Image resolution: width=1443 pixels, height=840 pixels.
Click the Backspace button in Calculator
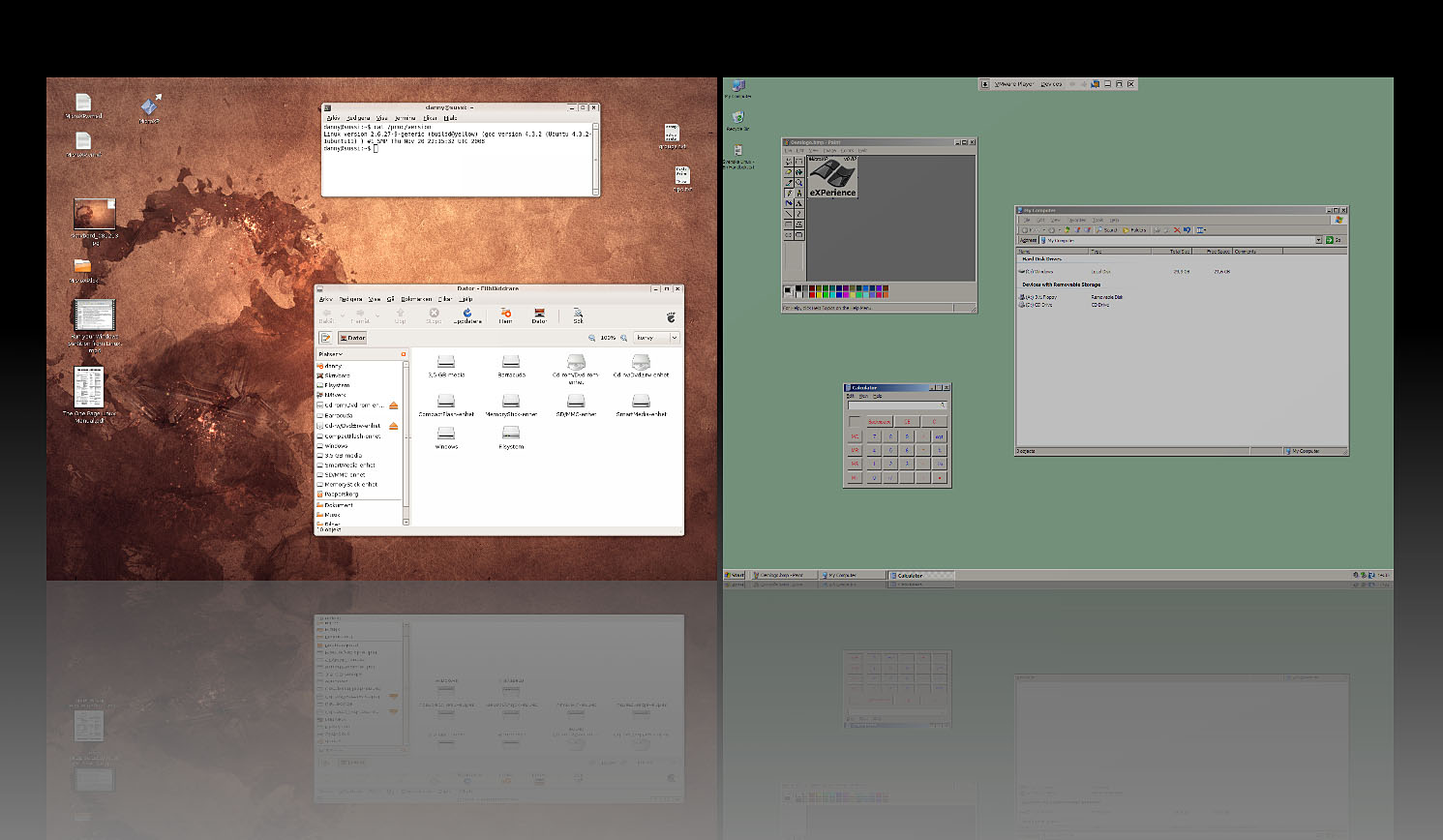(879, 422)
